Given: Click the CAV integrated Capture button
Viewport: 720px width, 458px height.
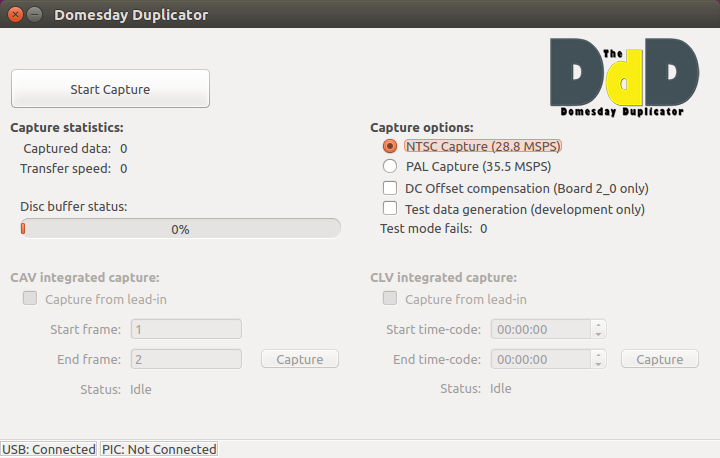Looking at the screenshot, I should [300, 359].
